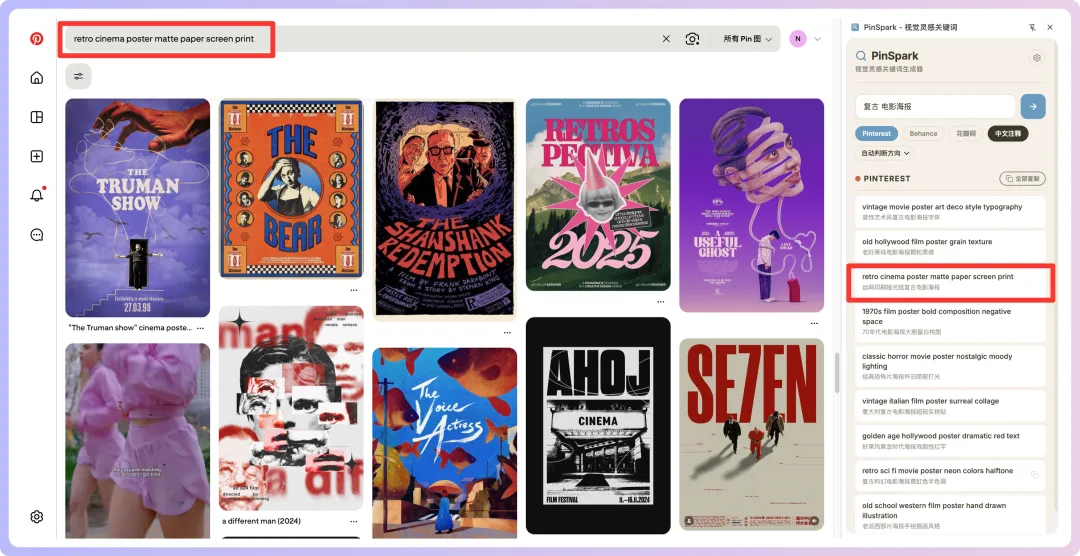Open The Voice Actress poster pin

(445, 442)
